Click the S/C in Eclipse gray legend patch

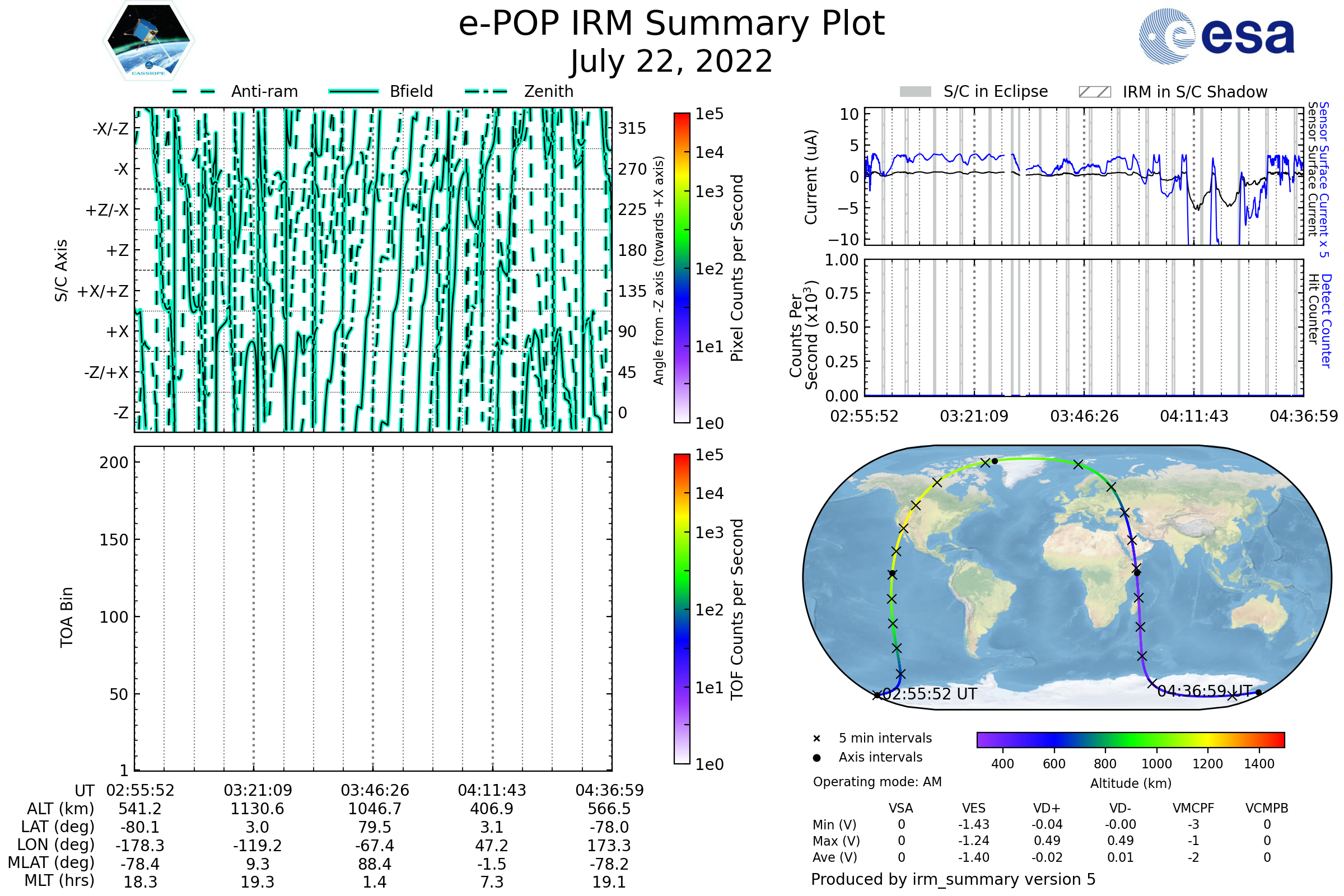915,92
